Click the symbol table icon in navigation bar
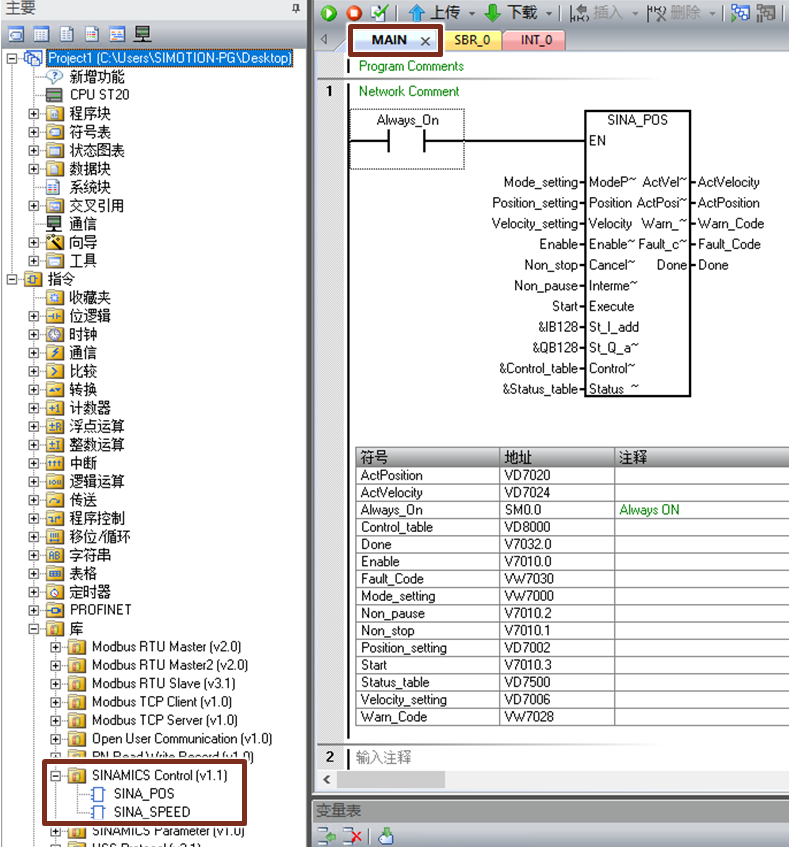 click(x=39, y=34)
